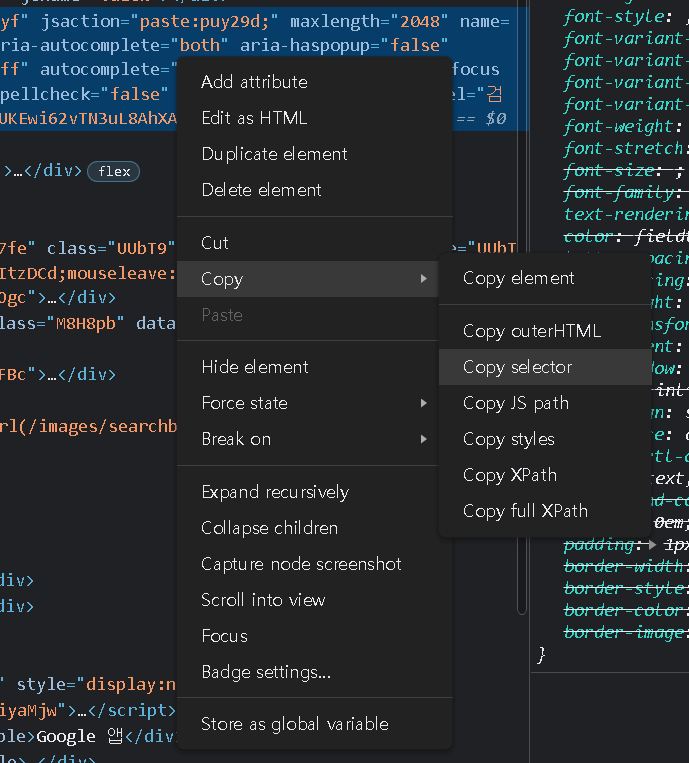Screen dimensions: 689x763
Task: Choose Scroll into view
Action: pyautogui.click(x=314, y=600)
